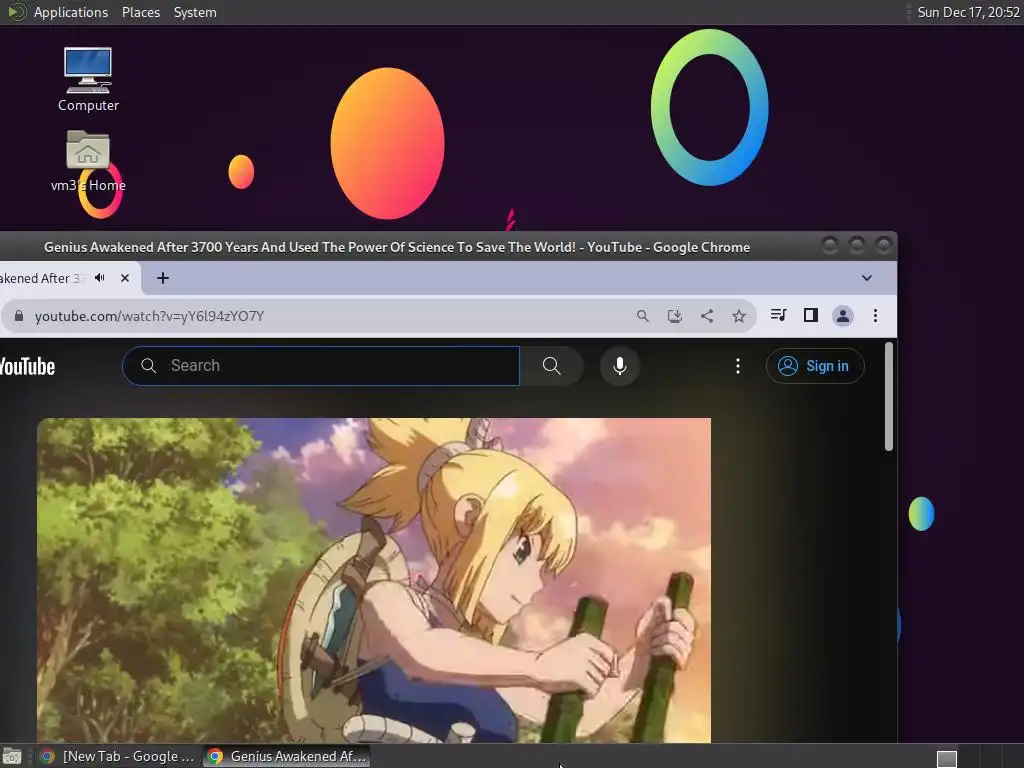Minimize Chrome with first title bar button

tap(829, 245)
